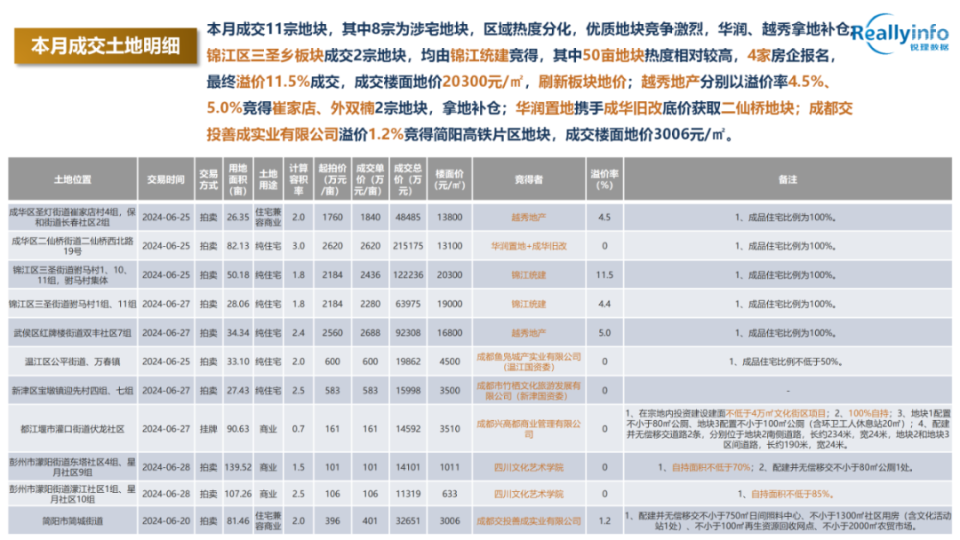This screenshot has width=960, height=540.
Task: Click the land area value 50.18
Action: [238, 275]
